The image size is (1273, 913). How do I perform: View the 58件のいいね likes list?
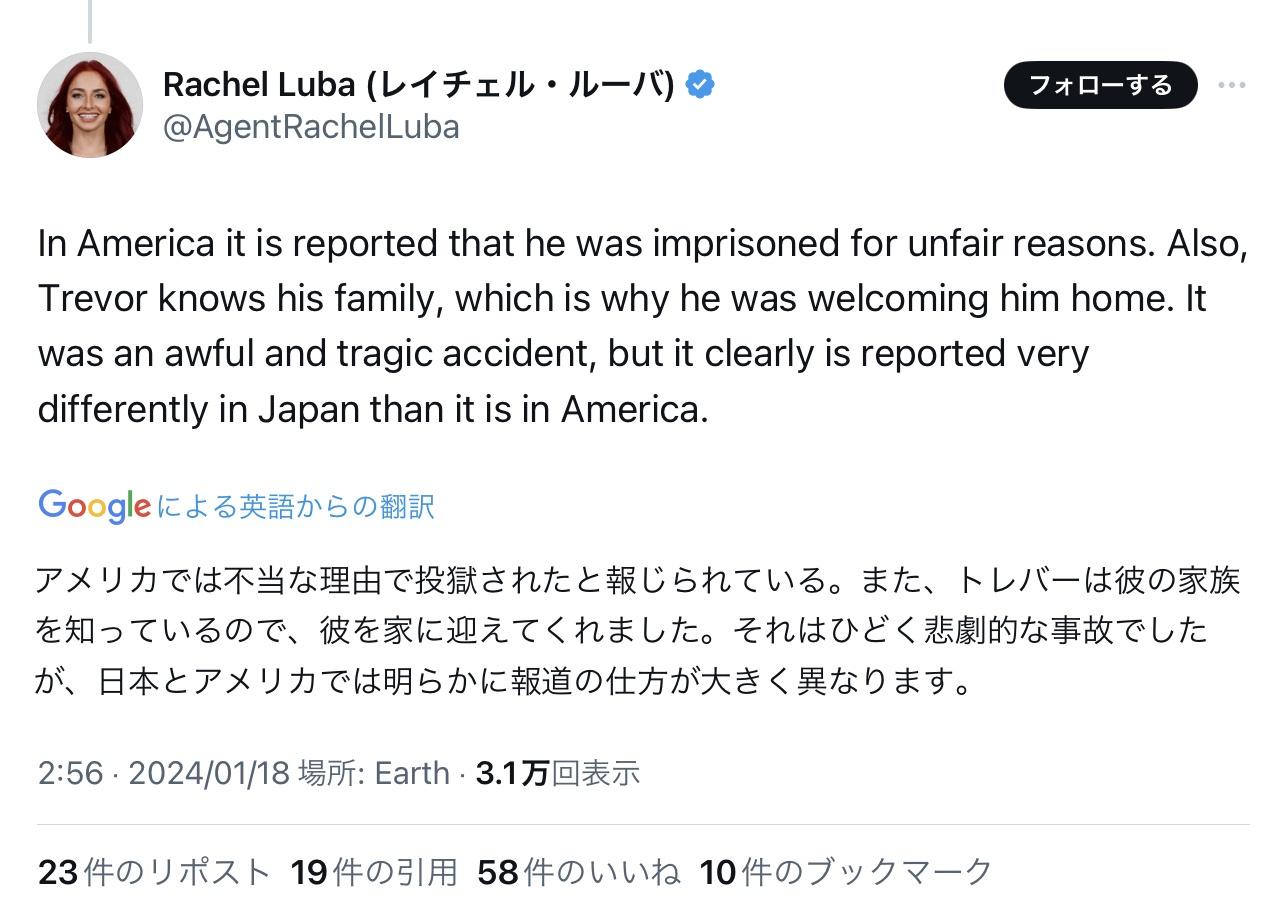pyautogui.click(x=579, y=872)
